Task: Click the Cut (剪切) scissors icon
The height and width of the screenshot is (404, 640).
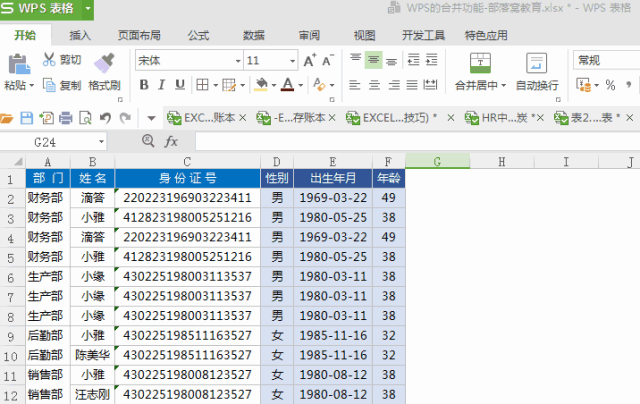Action: [x=49, y=60]
